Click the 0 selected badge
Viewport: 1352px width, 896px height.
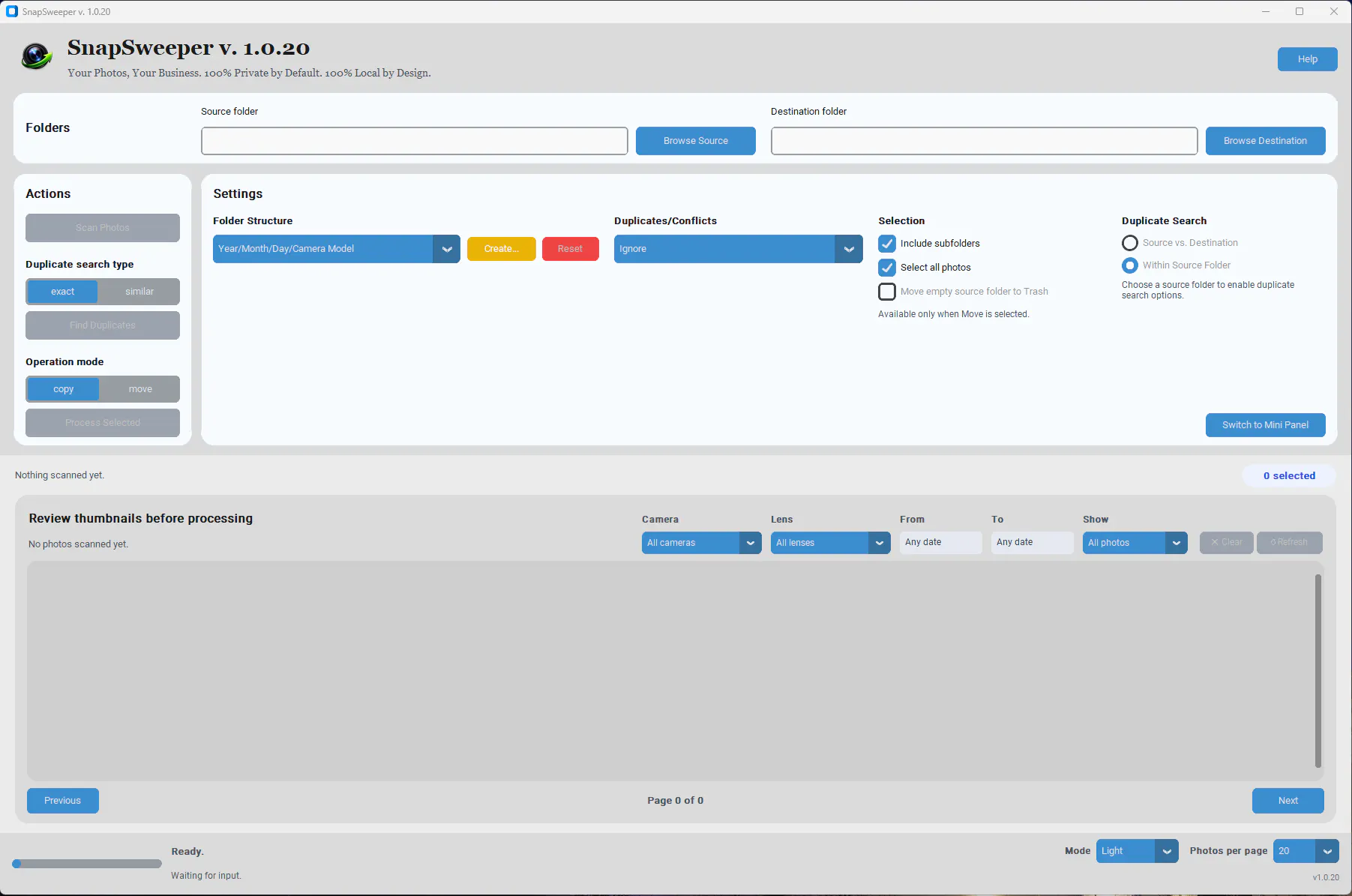pyautogui.click(x=1289, y=476)
